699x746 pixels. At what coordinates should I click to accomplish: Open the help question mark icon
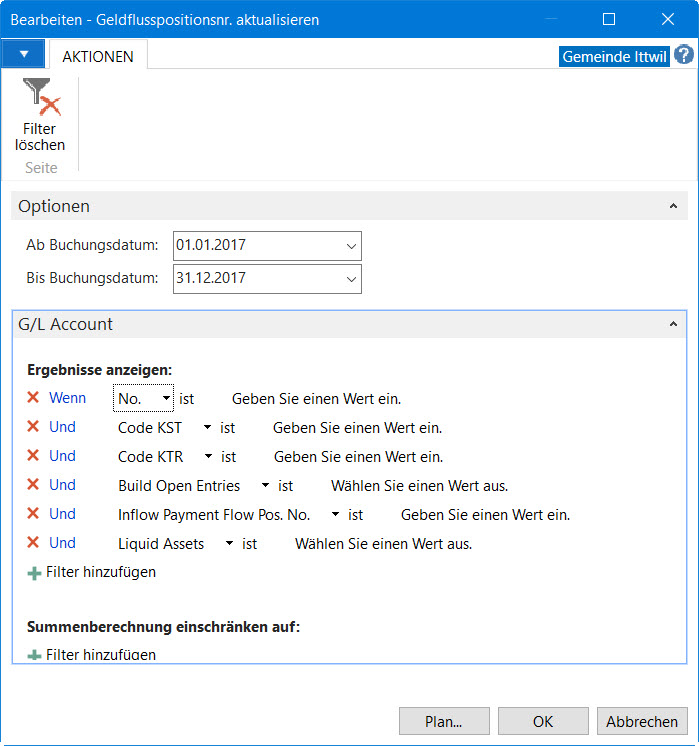(684, 55)
